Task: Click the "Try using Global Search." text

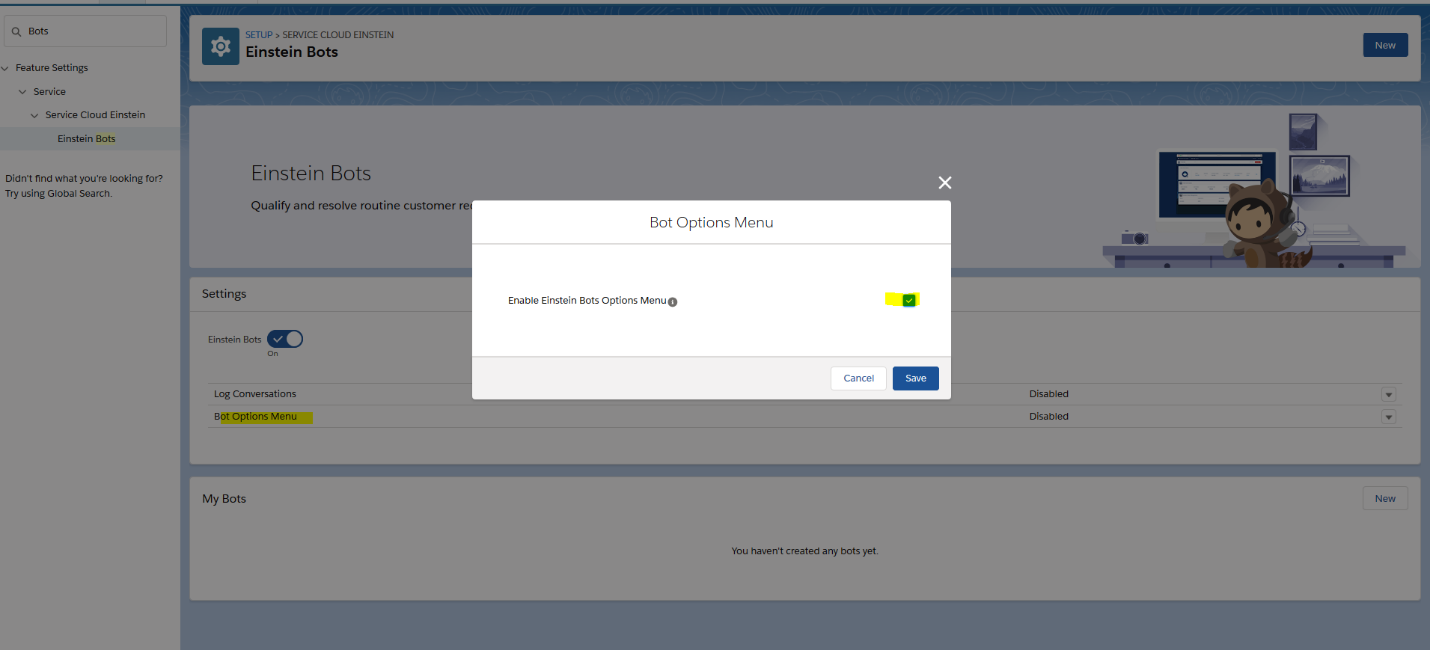Action: tap(59, 194)
